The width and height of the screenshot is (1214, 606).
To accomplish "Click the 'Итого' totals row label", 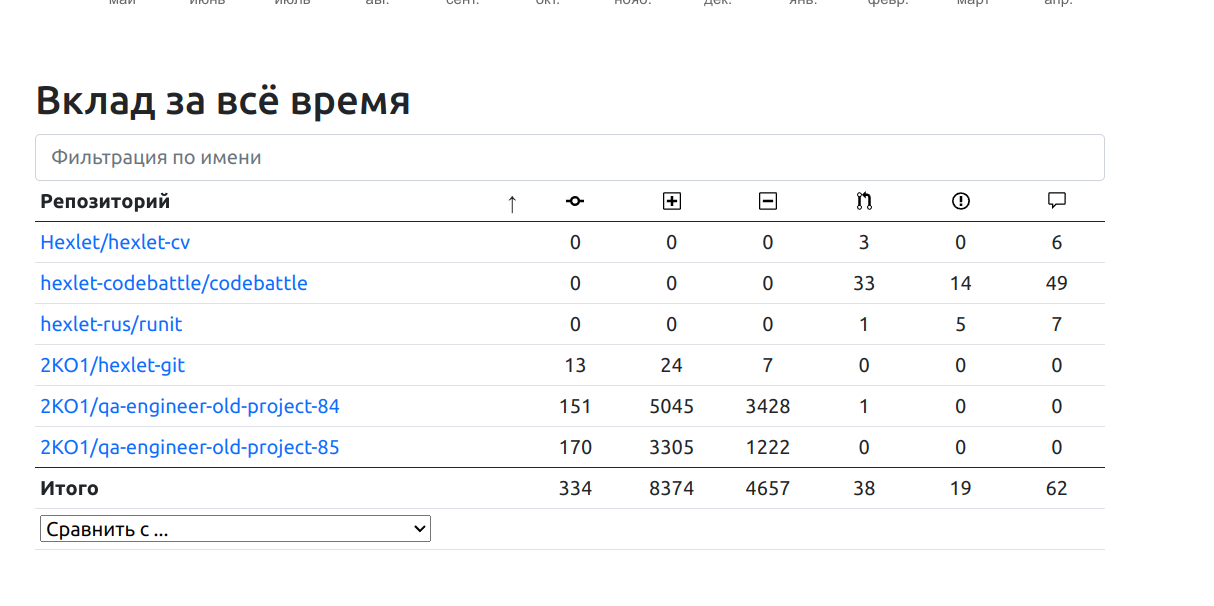I will tap(69, 488).
